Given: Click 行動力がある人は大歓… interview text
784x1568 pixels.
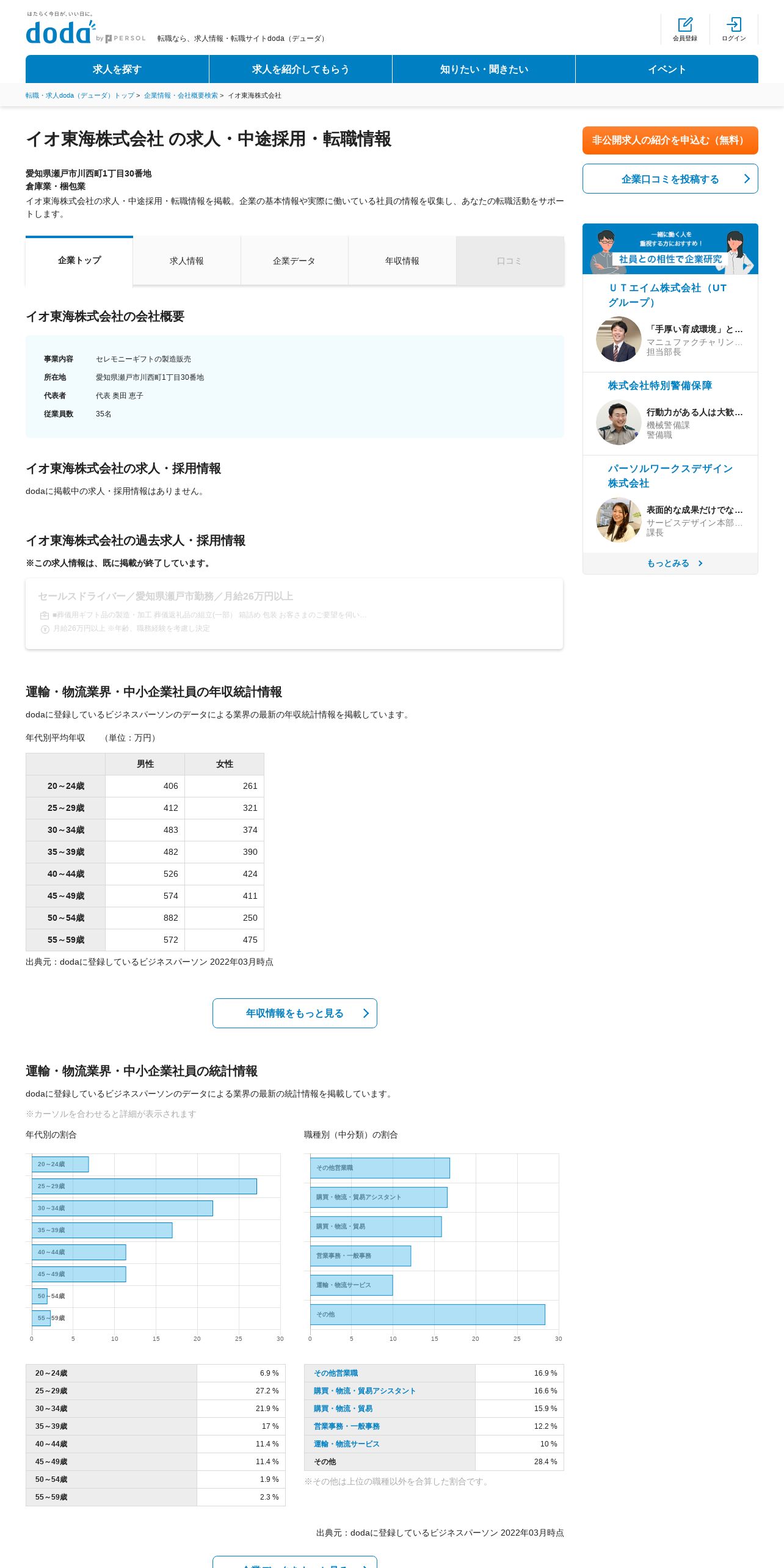Looking at the screenshot, I should point(695,412).
